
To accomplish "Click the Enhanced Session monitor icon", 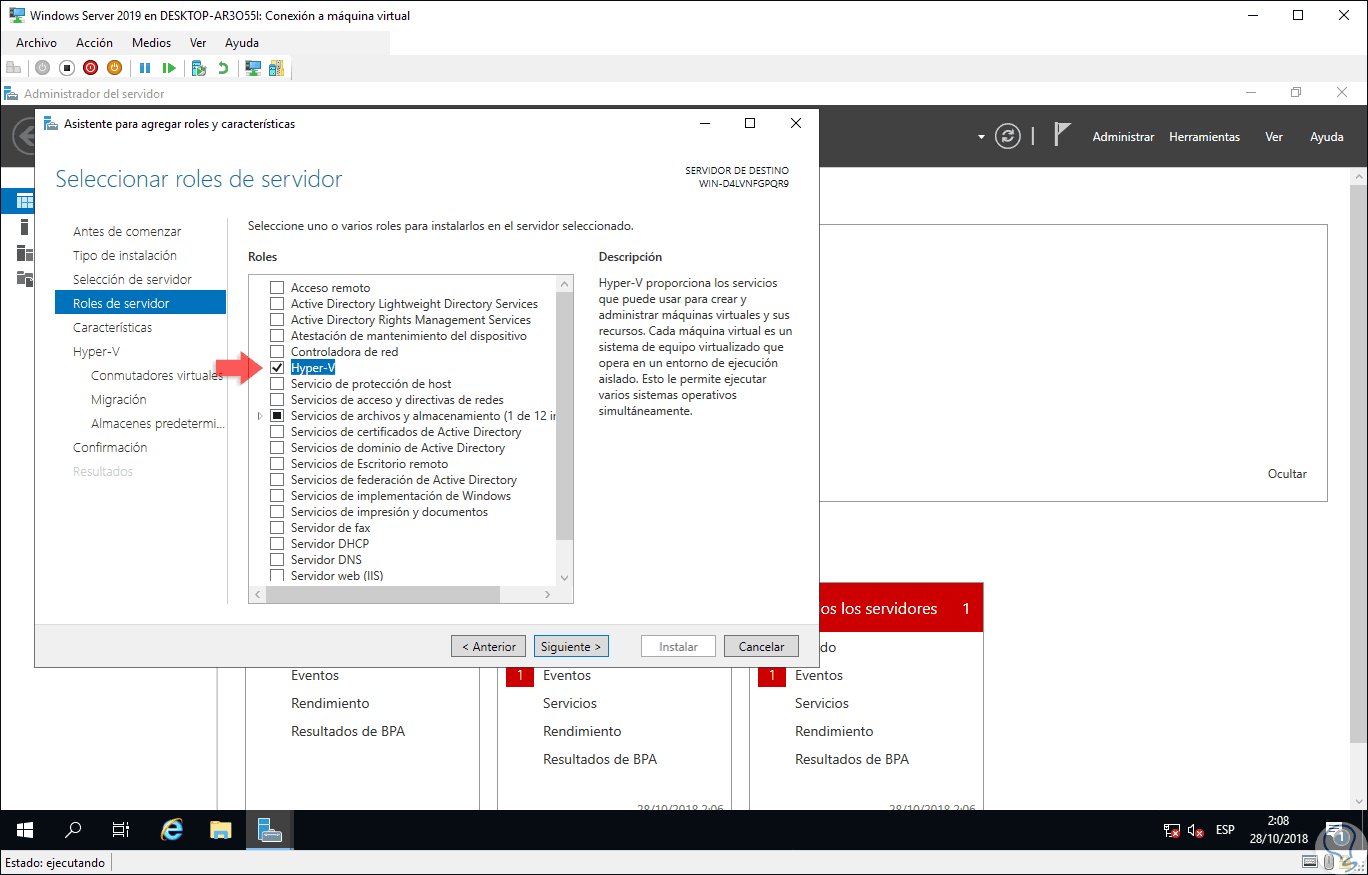I will click(253, 68).
